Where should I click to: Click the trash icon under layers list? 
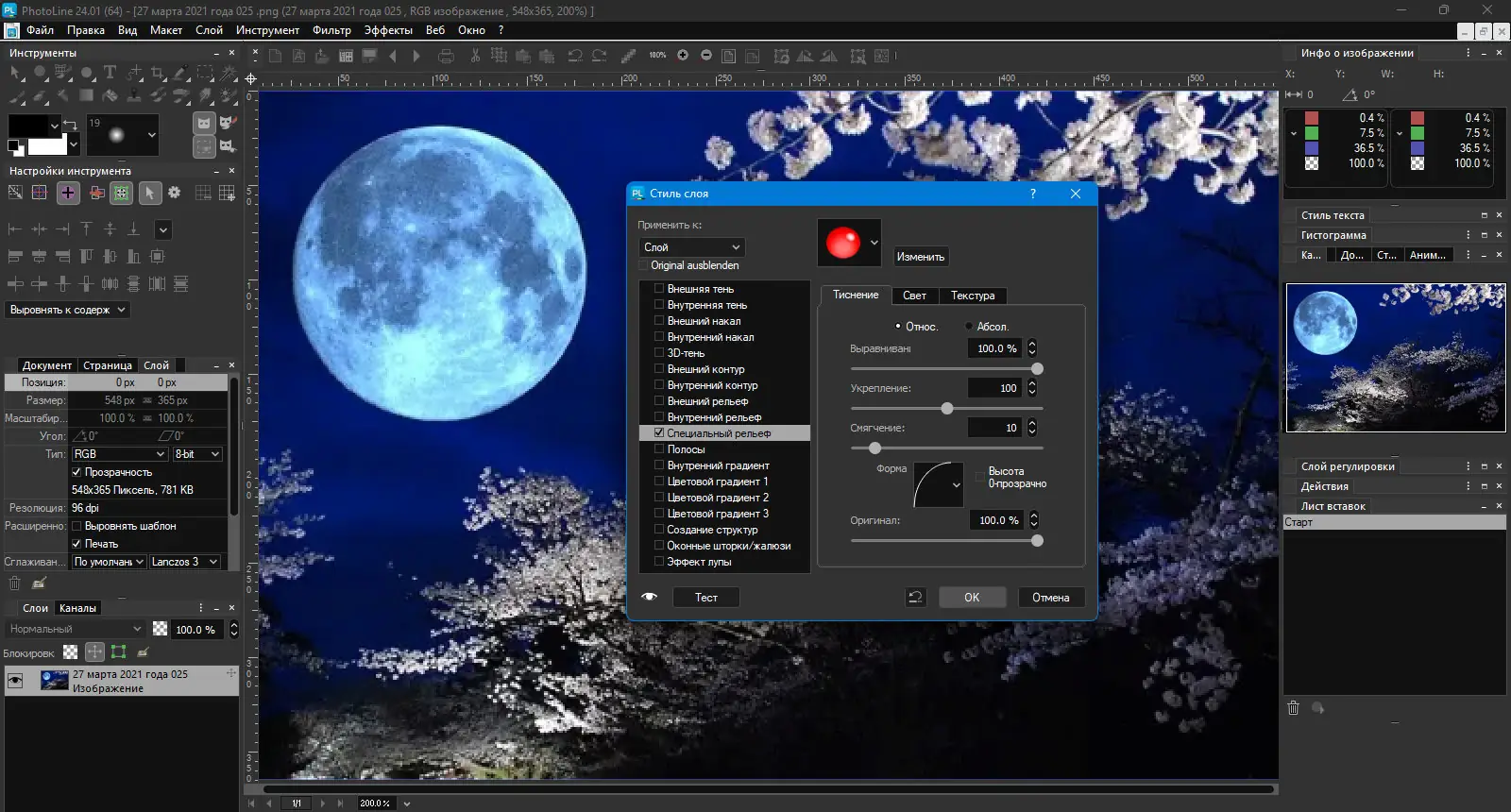pos(15,584)
